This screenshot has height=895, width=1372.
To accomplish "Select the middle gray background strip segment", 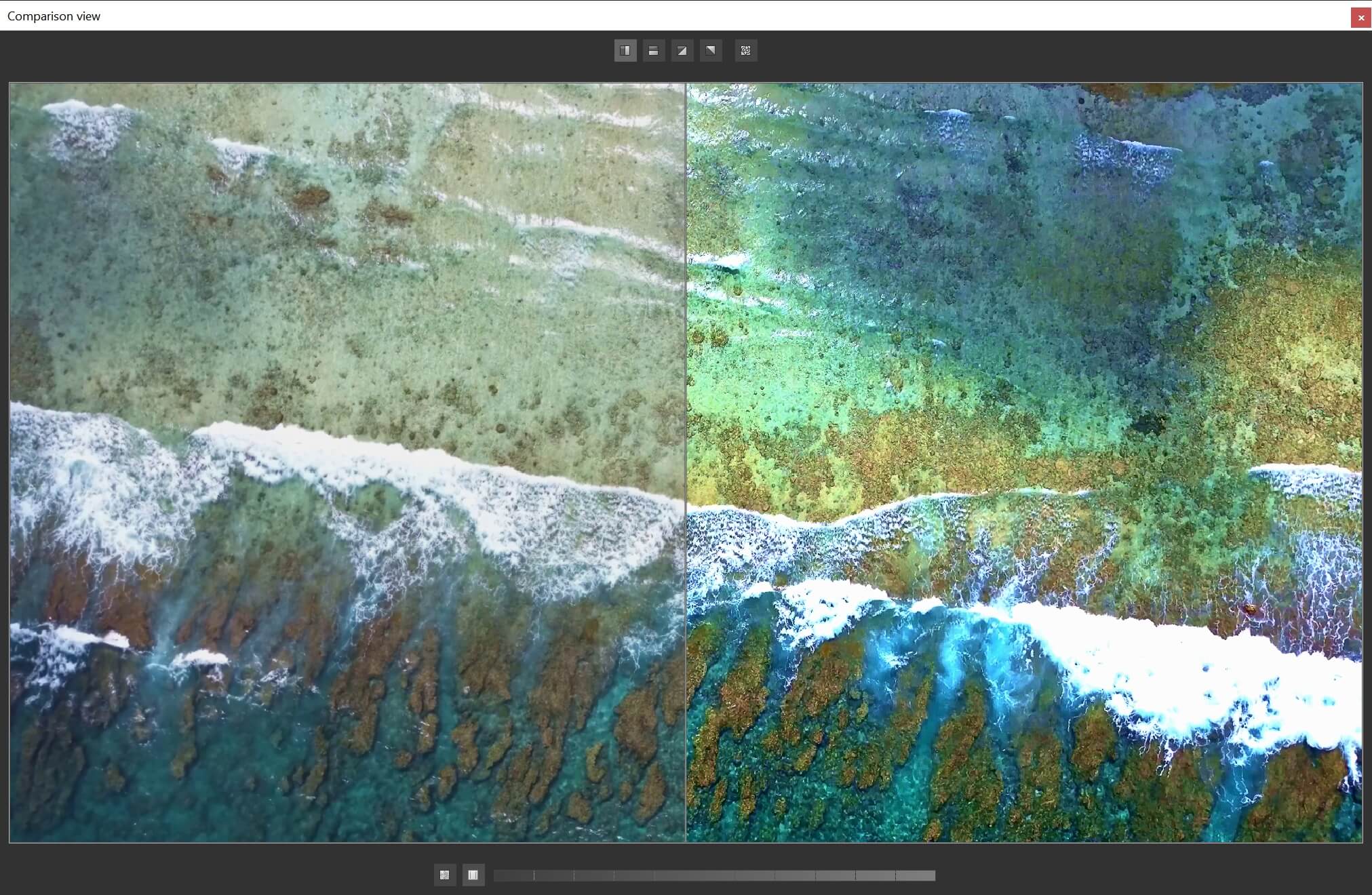I will click(x=714, y=876).
